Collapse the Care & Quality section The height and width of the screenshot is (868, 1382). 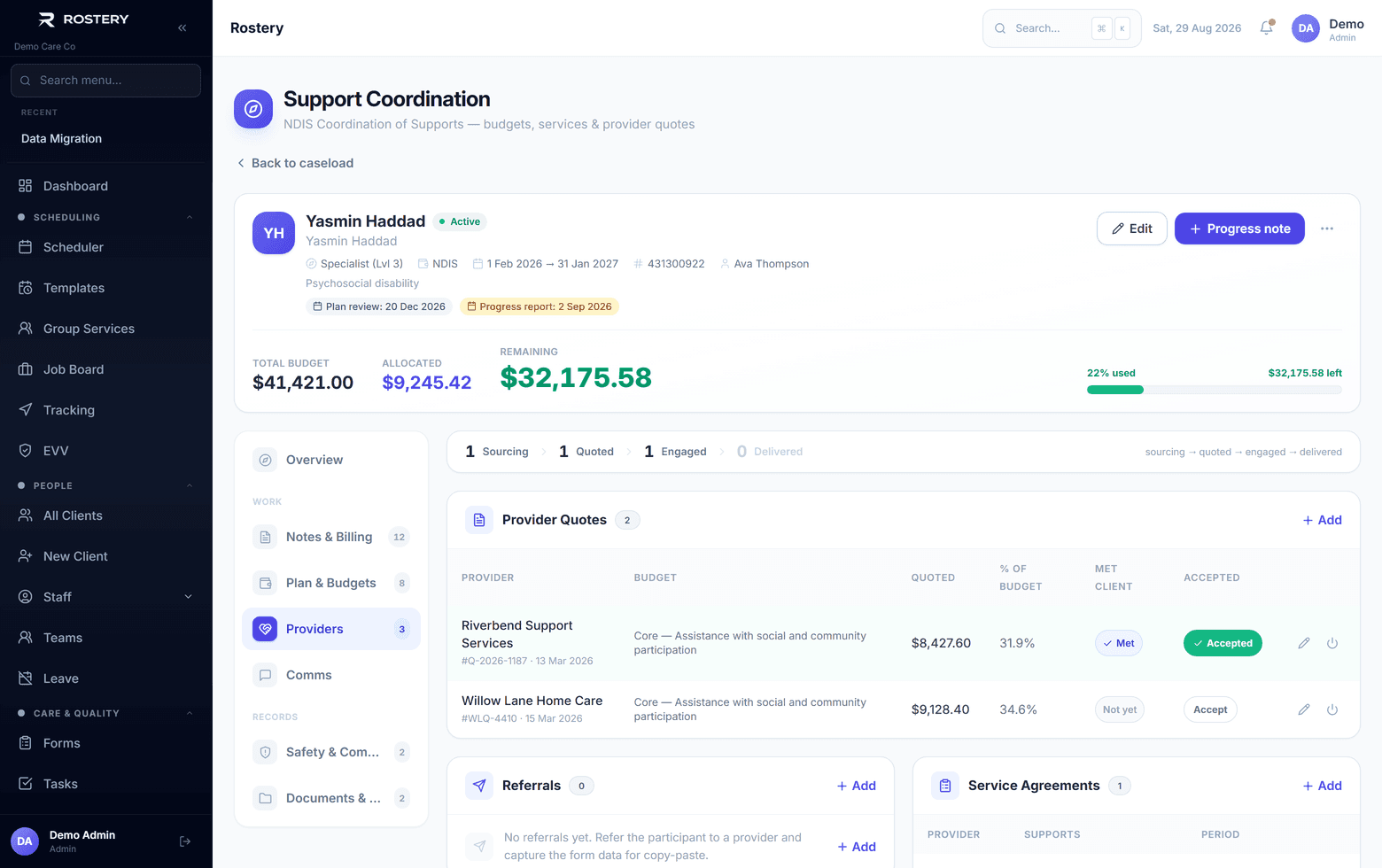click(x=105, y=713)
